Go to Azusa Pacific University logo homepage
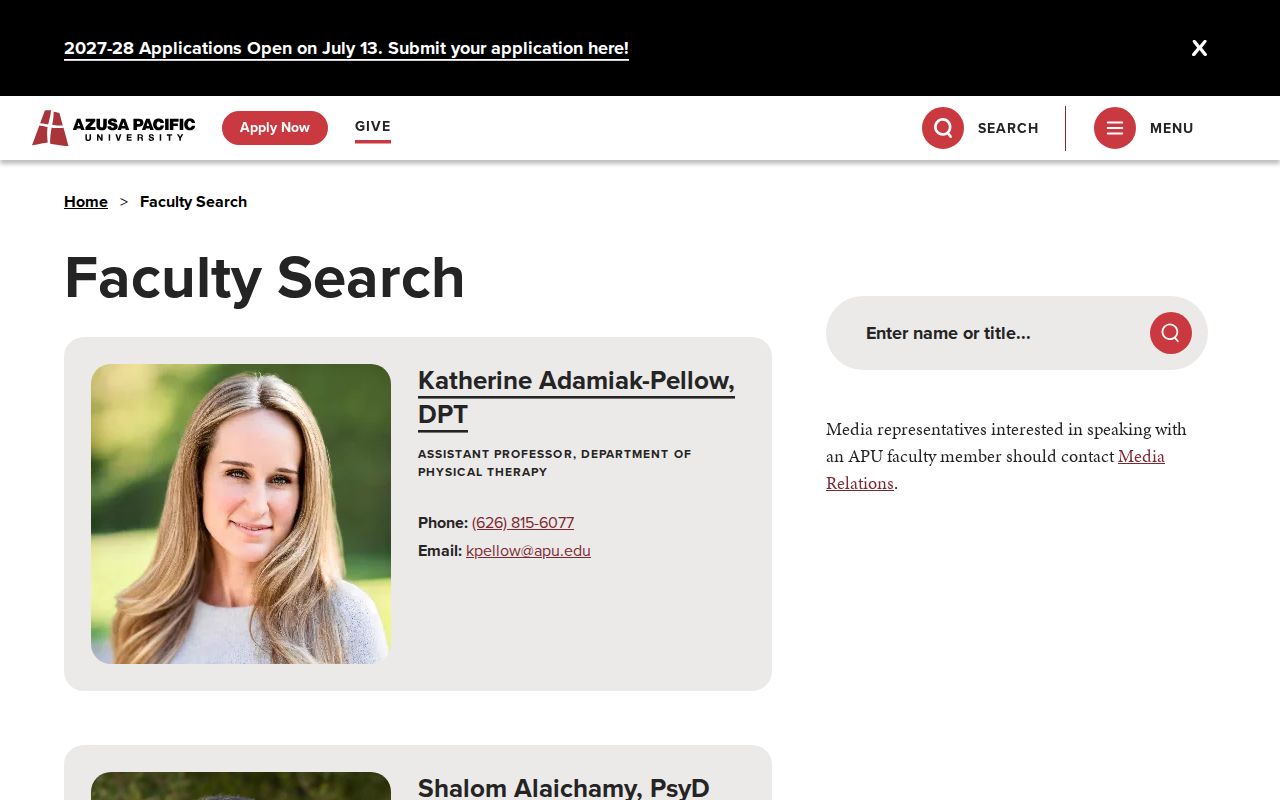 (114, 128)
